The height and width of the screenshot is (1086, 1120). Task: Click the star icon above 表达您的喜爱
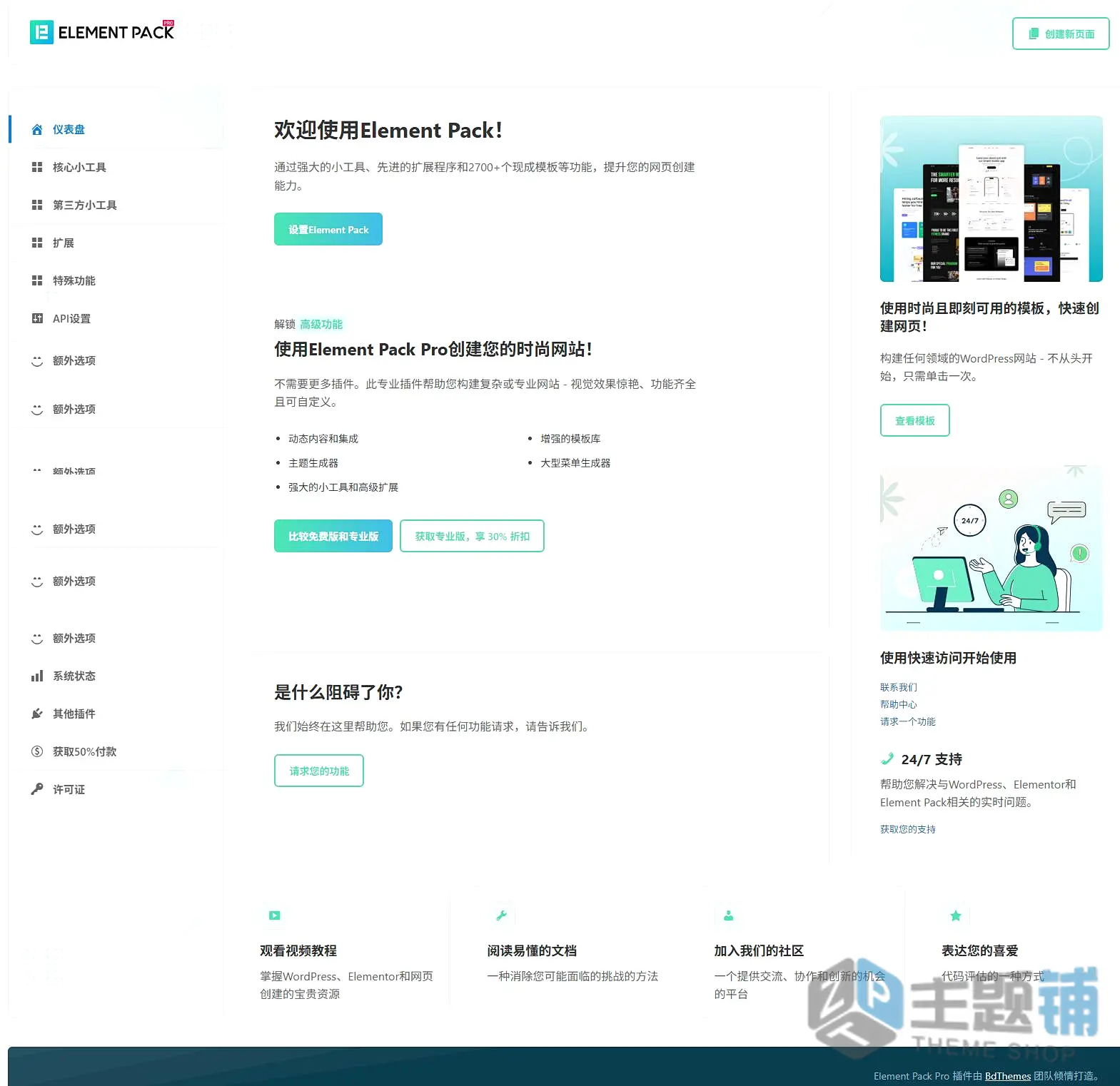[956, 915]
